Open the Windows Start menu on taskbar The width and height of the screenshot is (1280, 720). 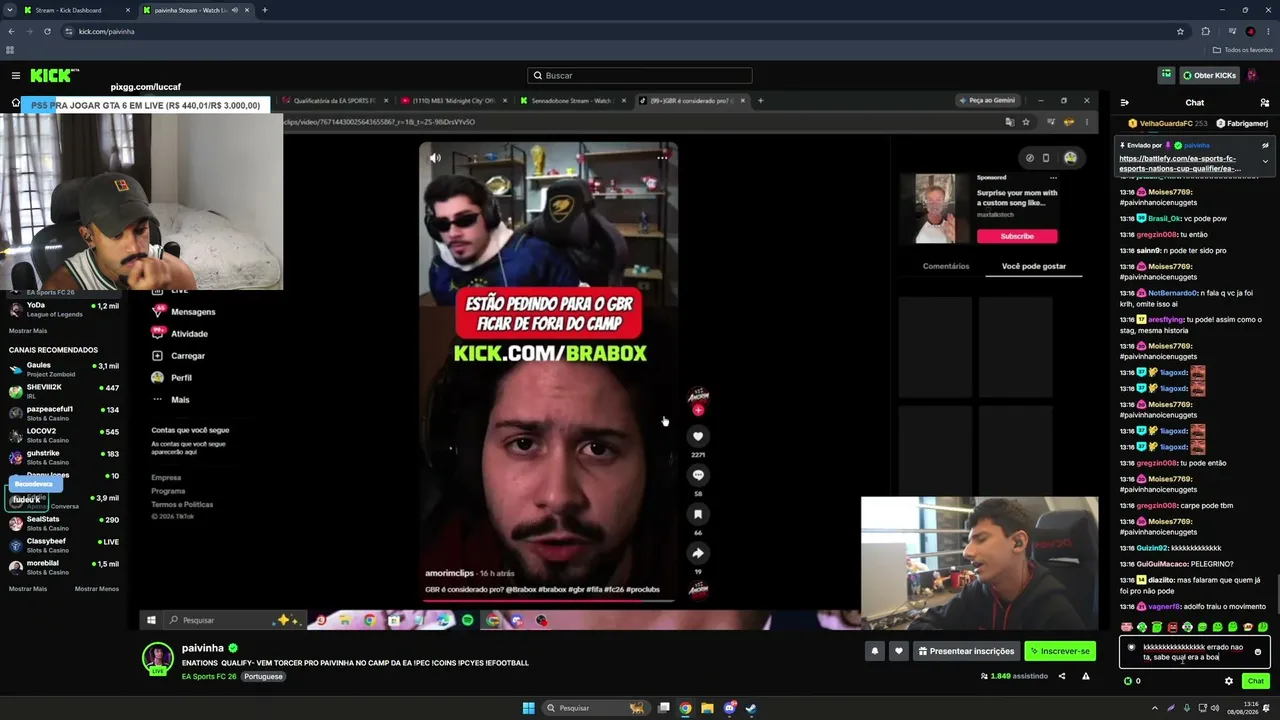tap(529, 708)
